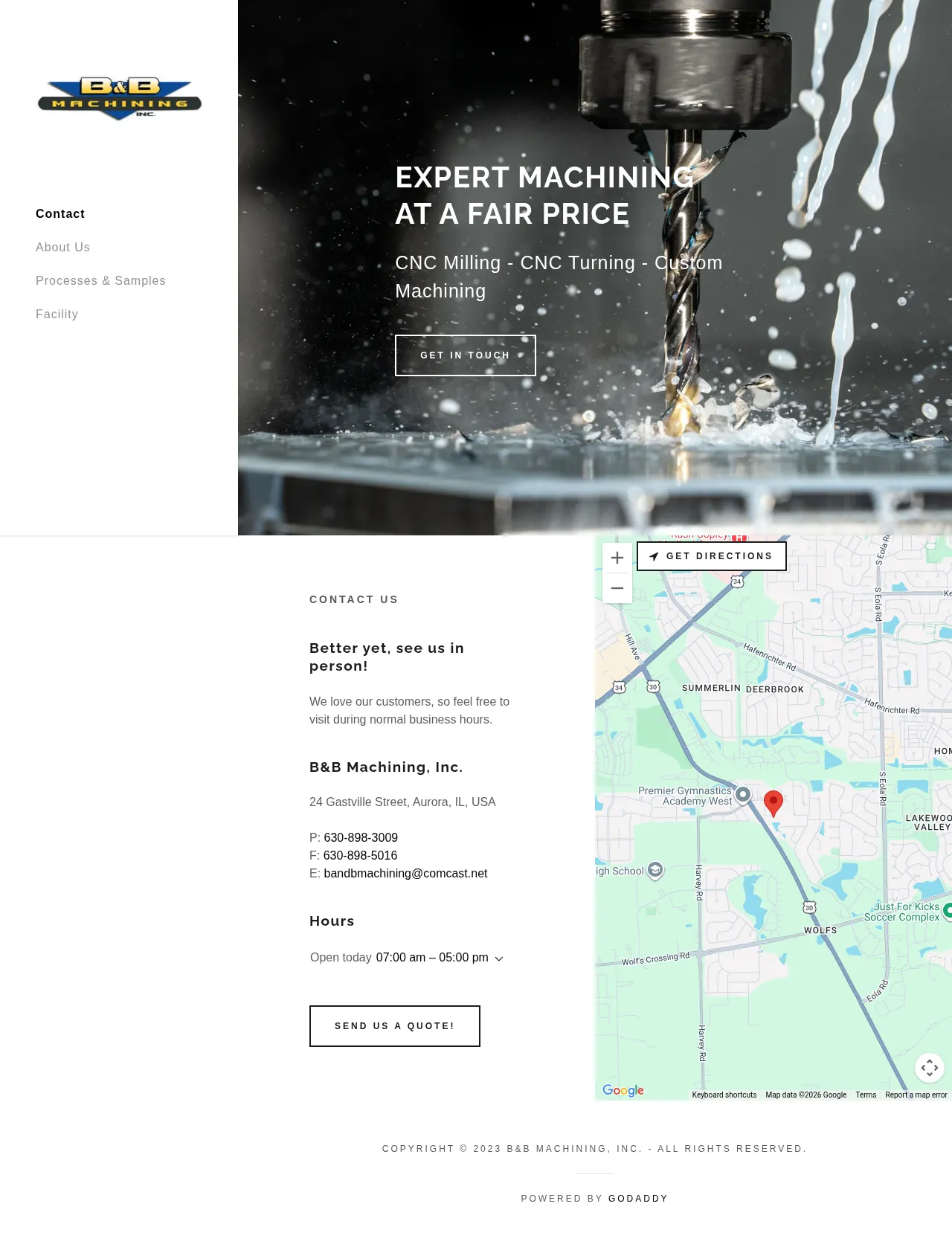
Task: Expand the business hours chevron
Action: [x=499, y=958]
